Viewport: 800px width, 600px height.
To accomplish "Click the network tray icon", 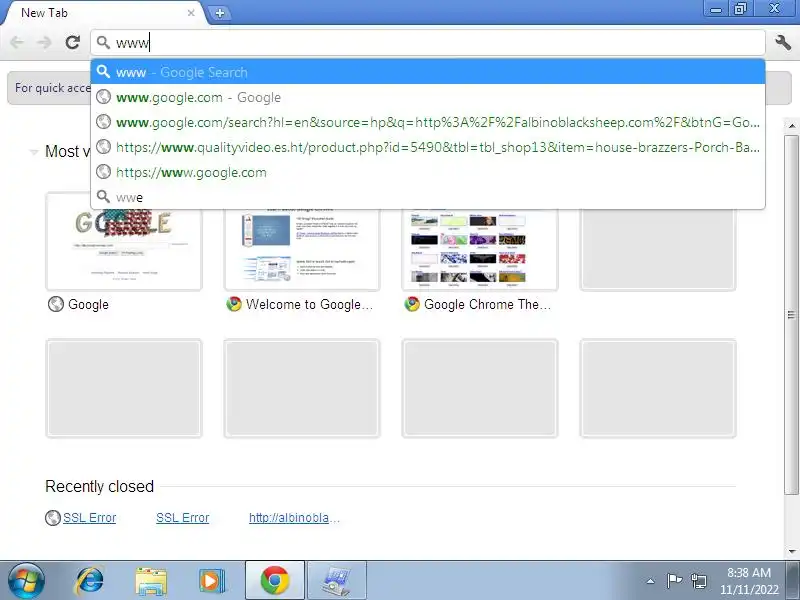I will pos(698,581).
